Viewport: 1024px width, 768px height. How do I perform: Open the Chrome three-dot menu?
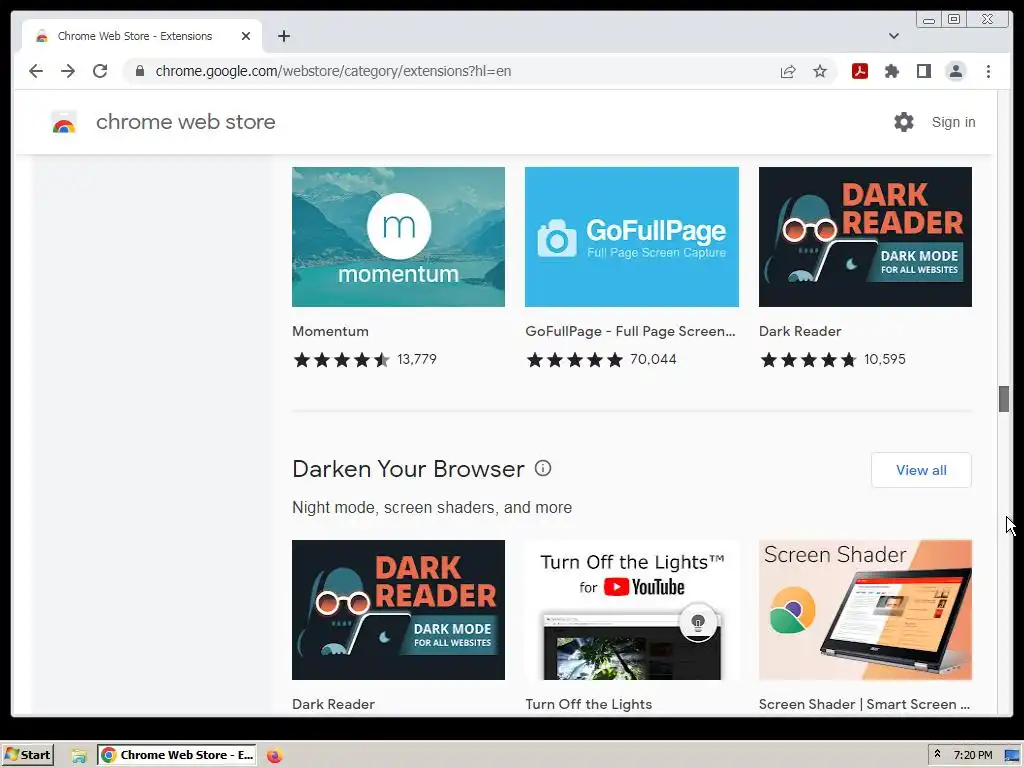tap(988, 71)
